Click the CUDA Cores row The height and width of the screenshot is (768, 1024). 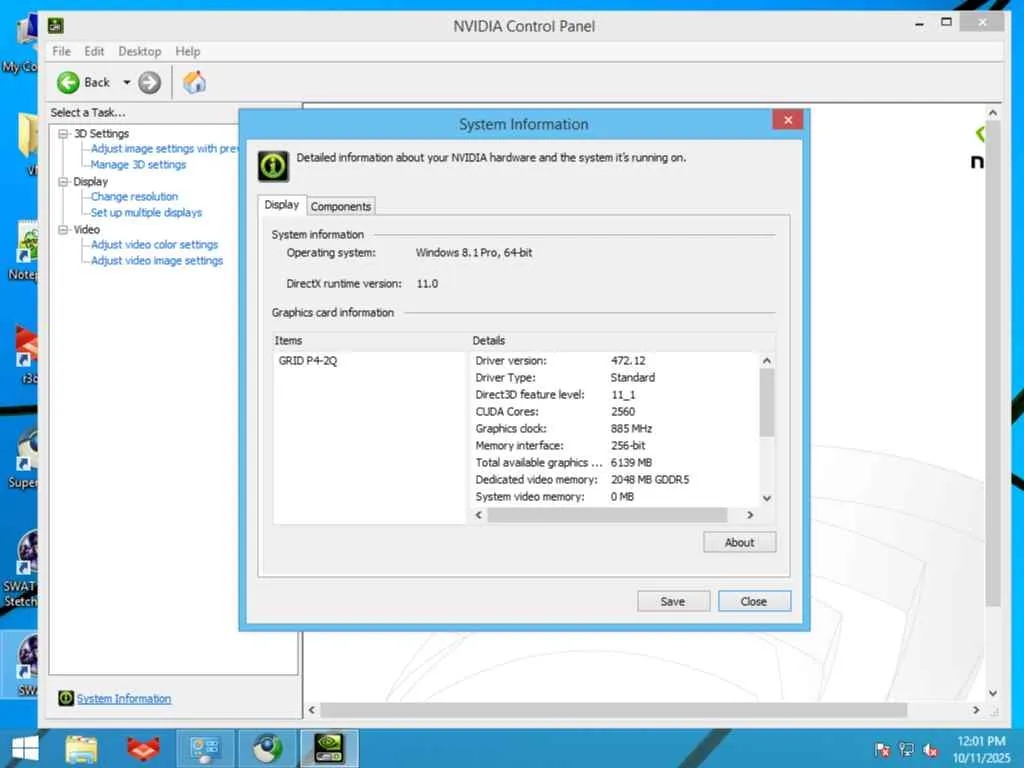tap(614, 411)
